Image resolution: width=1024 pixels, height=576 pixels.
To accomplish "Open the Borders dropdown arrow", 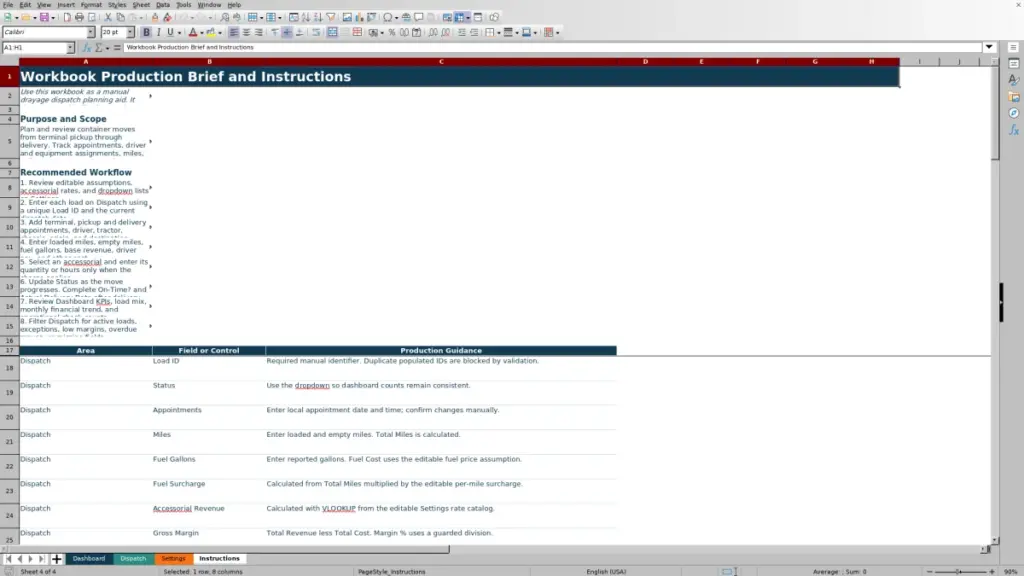I will (499, 33).
